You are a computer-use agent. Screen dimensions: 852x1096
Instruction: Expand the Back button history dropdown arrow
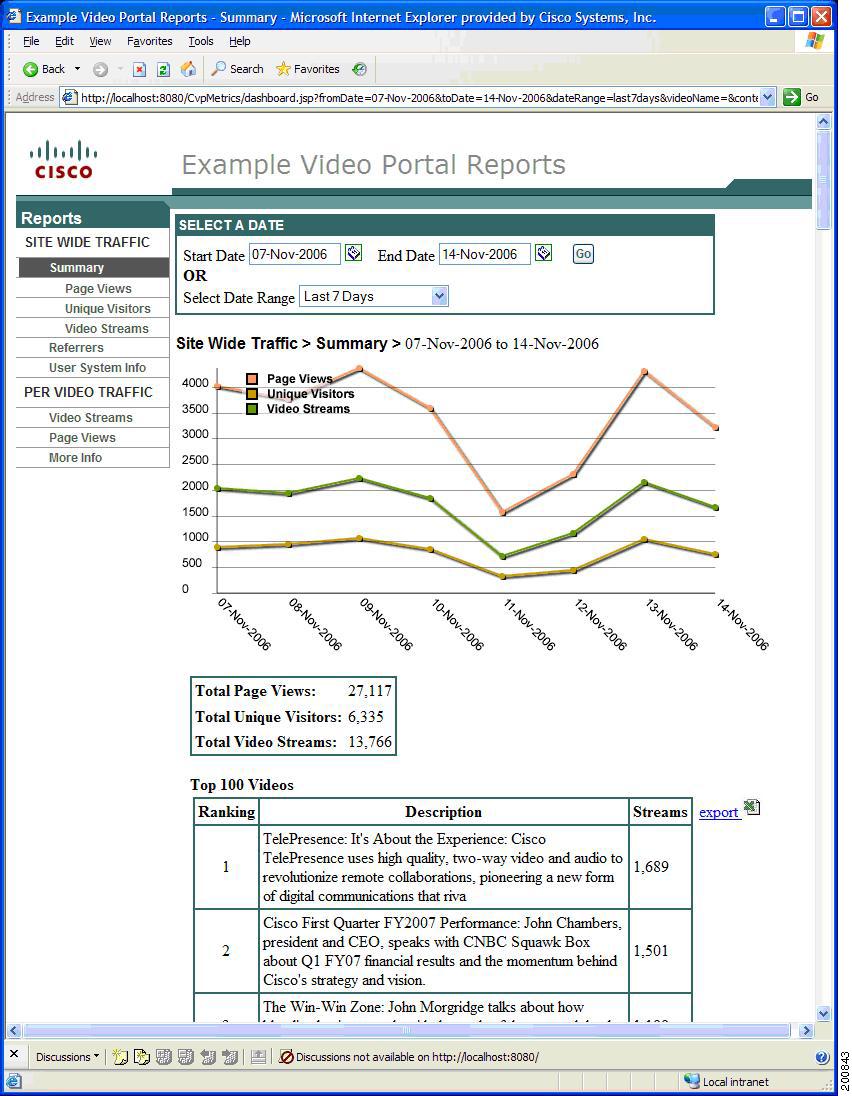click(77, 69)
